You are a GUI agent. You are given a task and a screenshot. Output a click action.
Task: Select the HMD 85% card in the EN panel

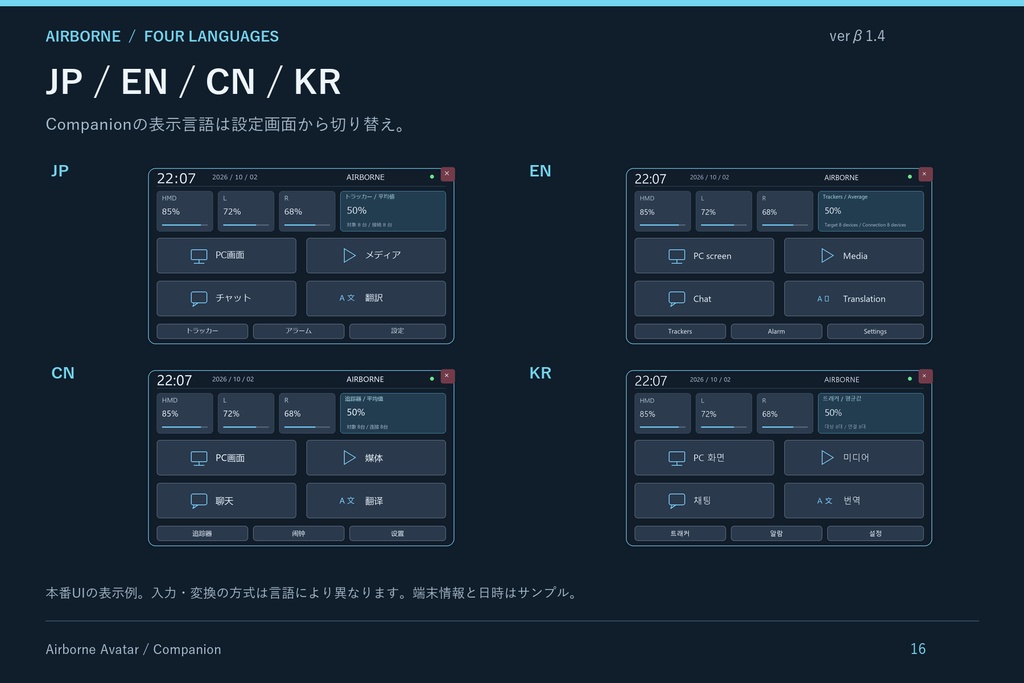[x=663, y=211]
